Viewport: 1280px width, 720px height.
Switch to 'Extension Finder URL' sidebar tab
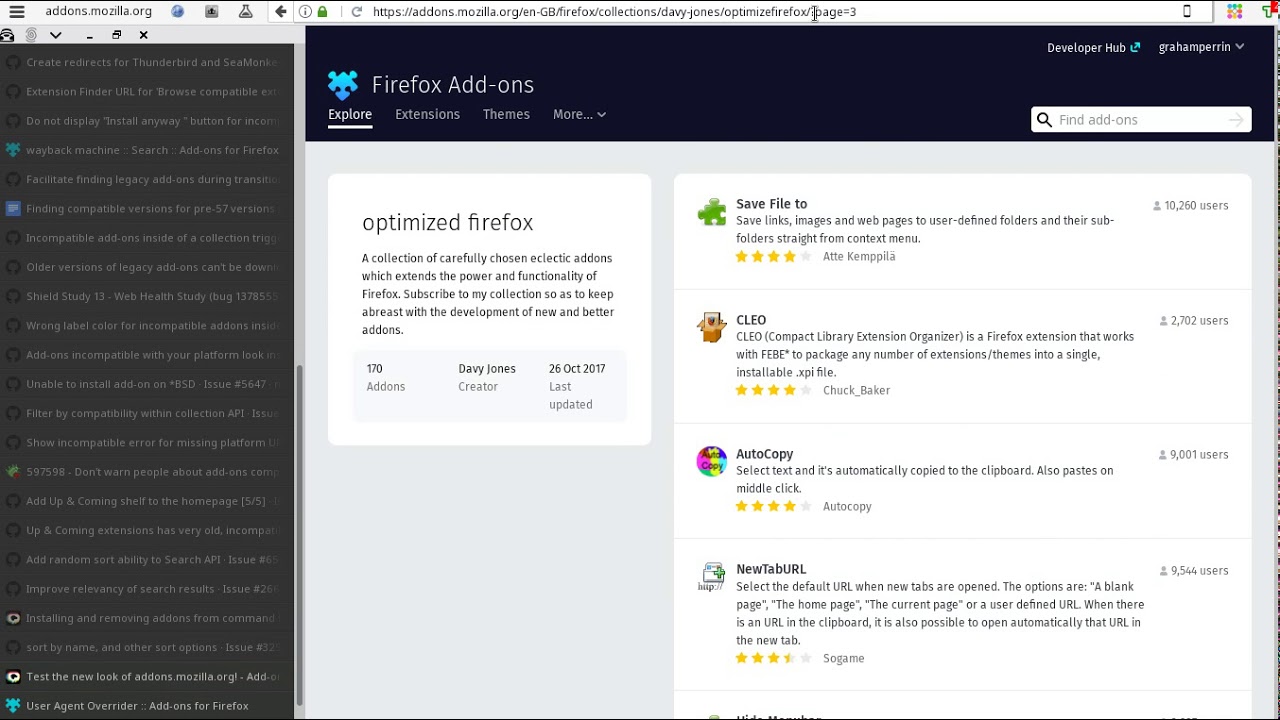[x=146, y=91]
